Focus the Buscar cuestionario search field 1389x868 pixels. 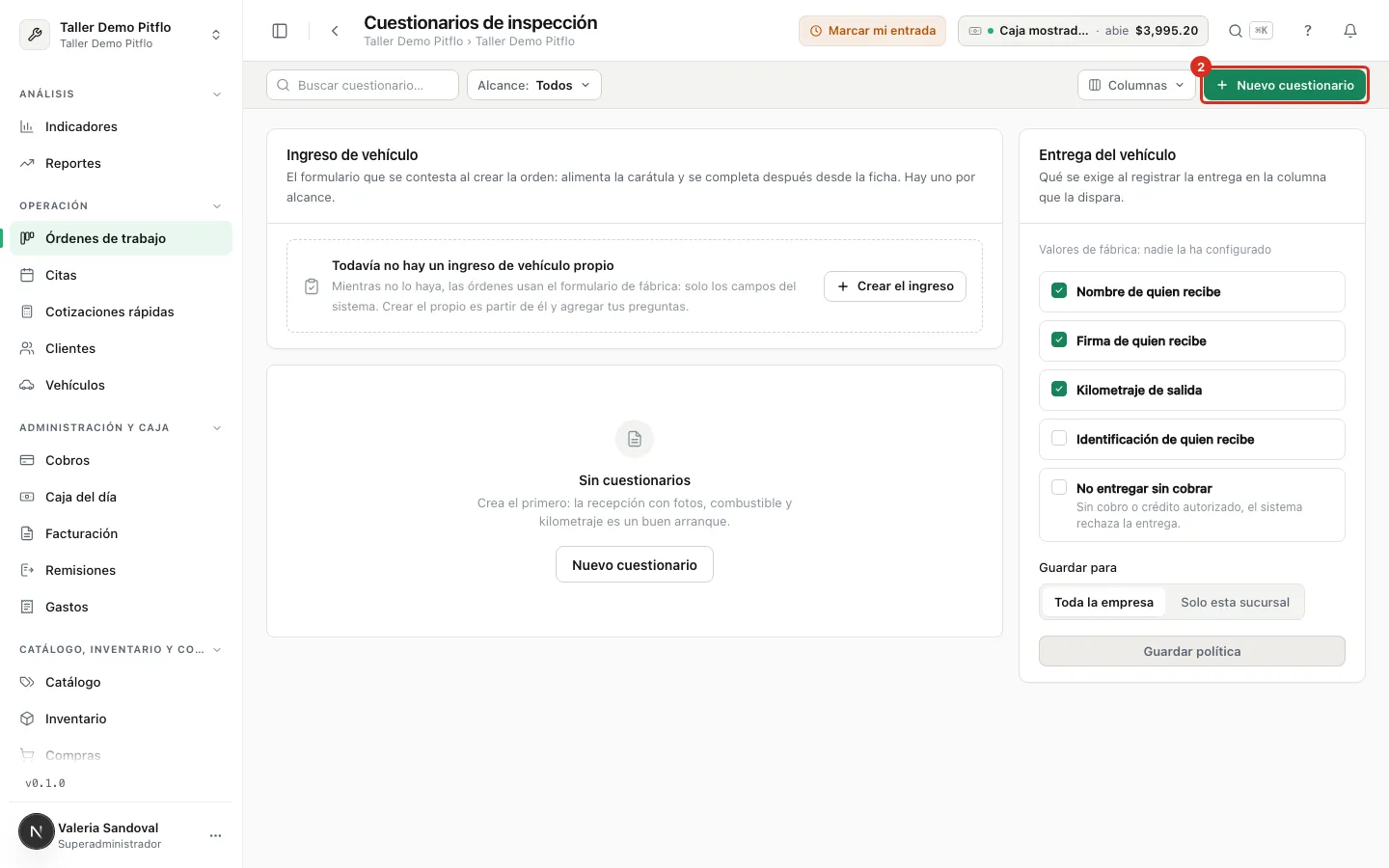[363, 85]
